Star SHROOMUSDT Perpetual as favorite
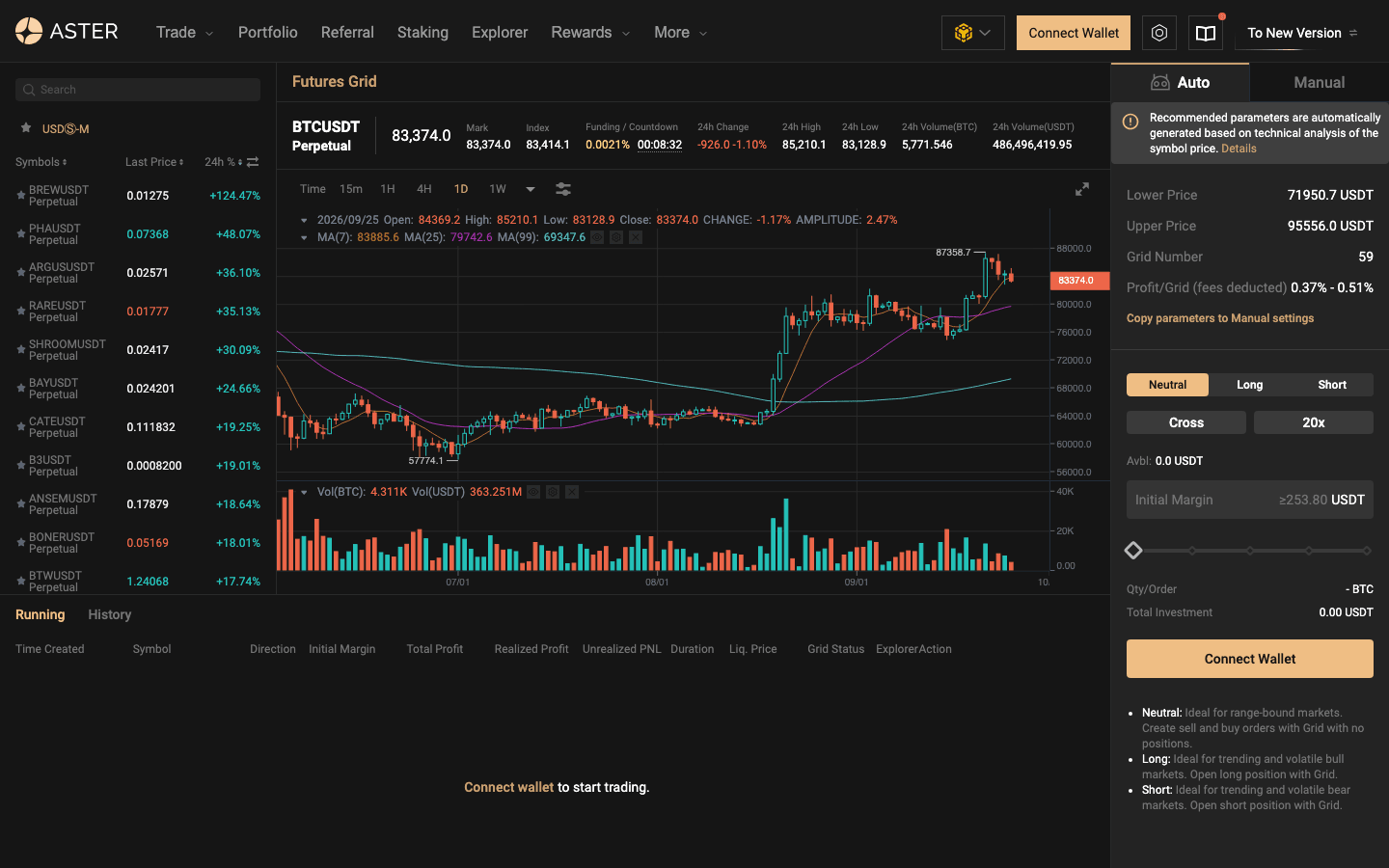Viewport: 1389px width, 868px height. pos(20,349)
